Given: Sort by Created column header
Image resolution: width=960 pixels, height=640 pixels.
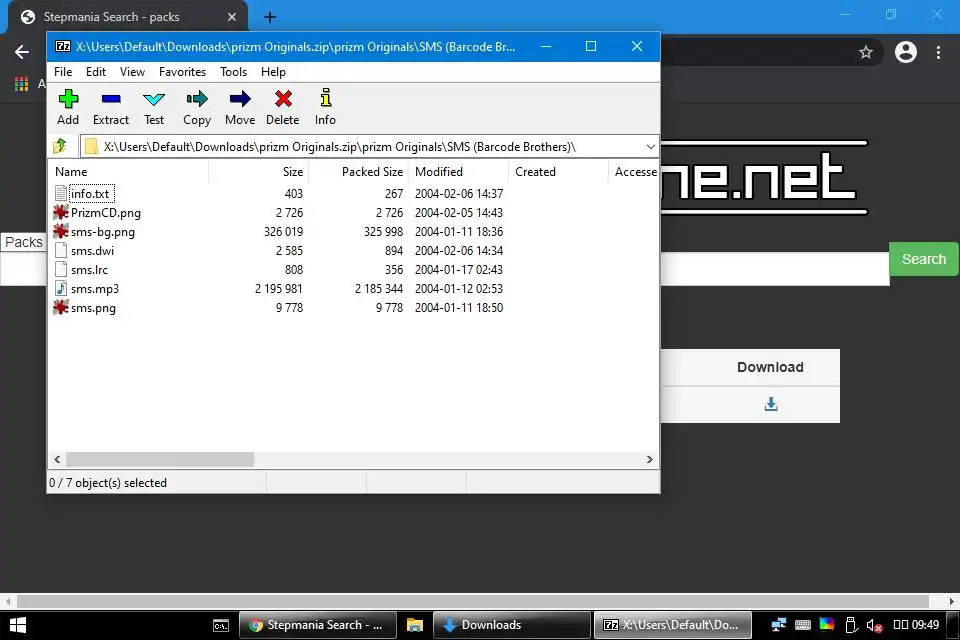Looking at the screenshot, I should (x=558, y=172).
